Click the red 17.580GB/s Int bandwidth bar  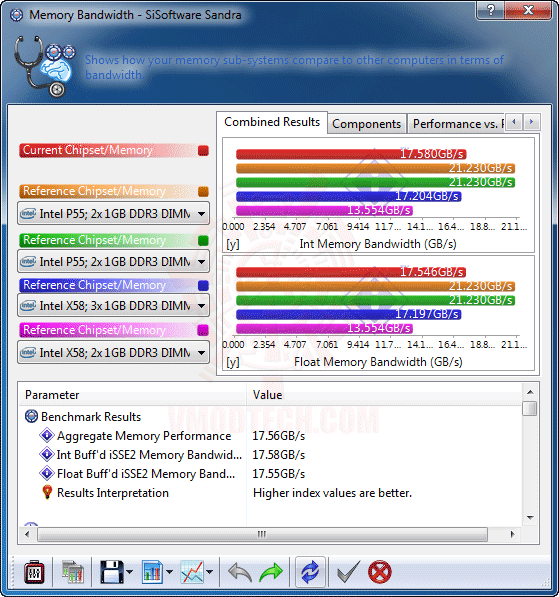click(351, 154)
